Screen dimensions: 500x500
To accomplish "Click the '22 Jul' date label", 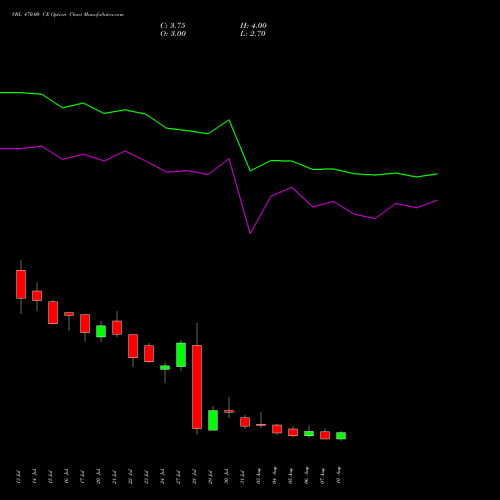I will point(130,477).
